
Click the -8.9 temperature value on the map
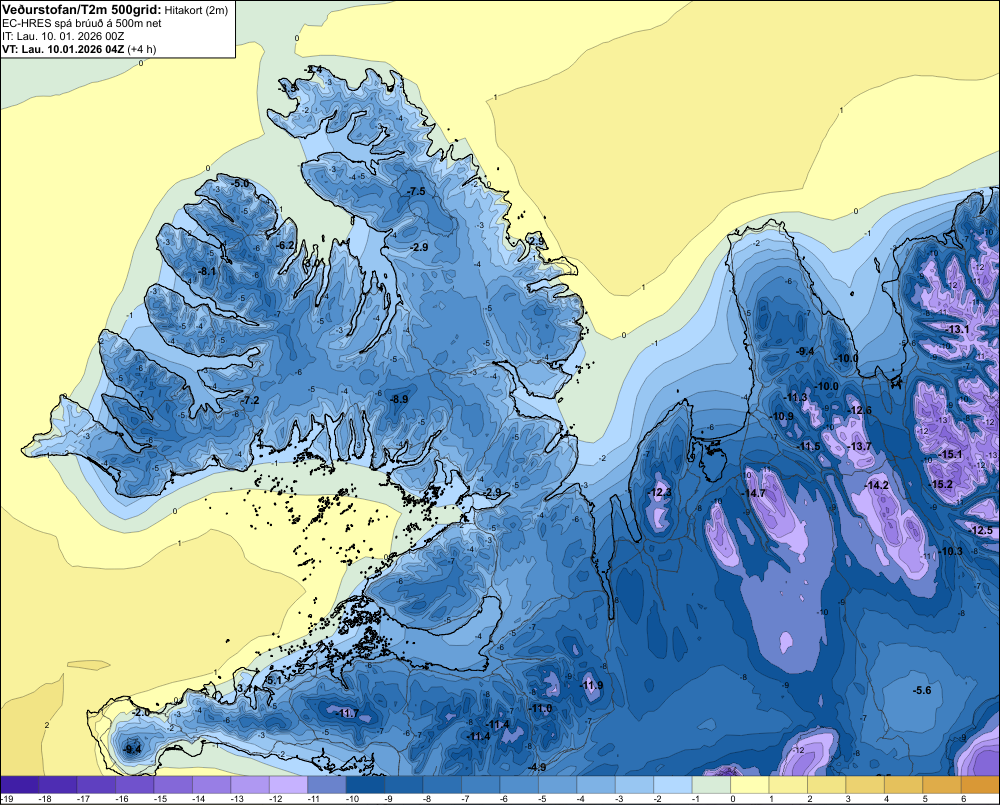(x=399, y=399)
